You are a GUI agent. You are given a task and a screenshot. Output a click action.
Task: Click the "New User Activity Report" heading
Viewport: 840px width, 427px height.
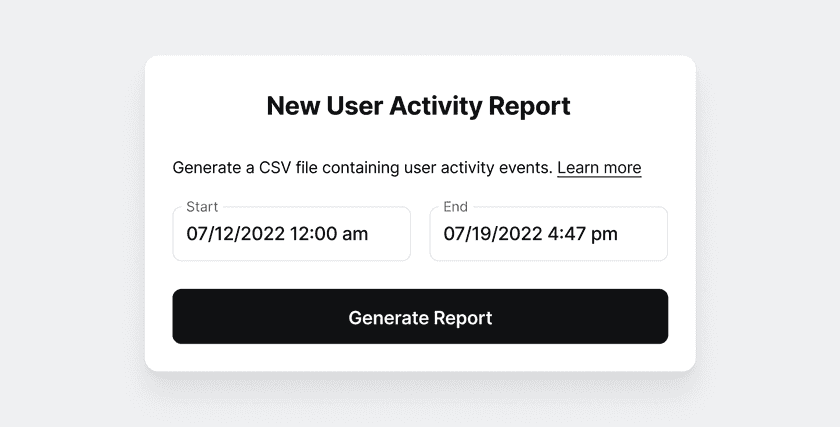coord(419,106)
